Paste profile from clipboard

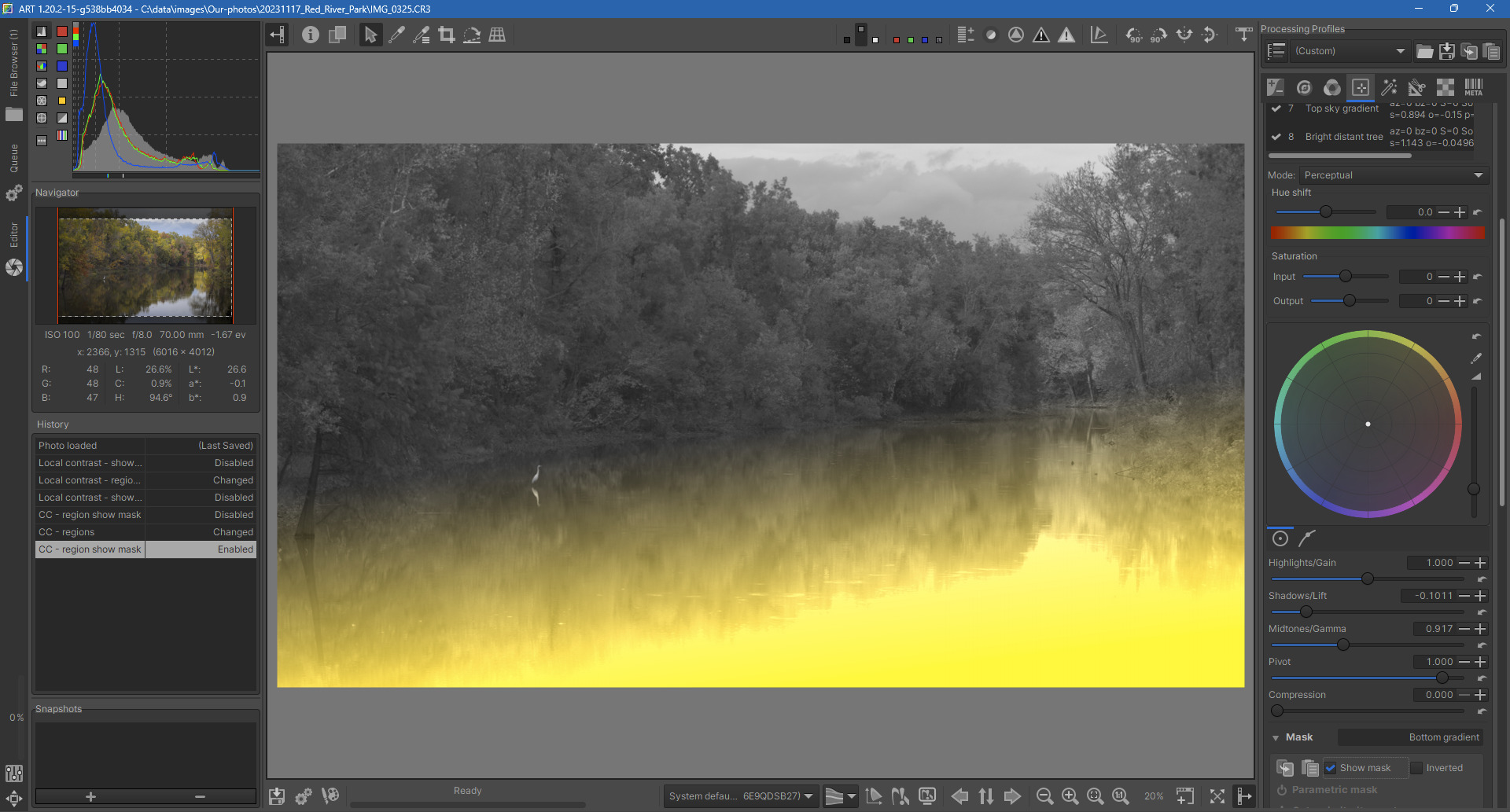click(x=1491, y=51)
